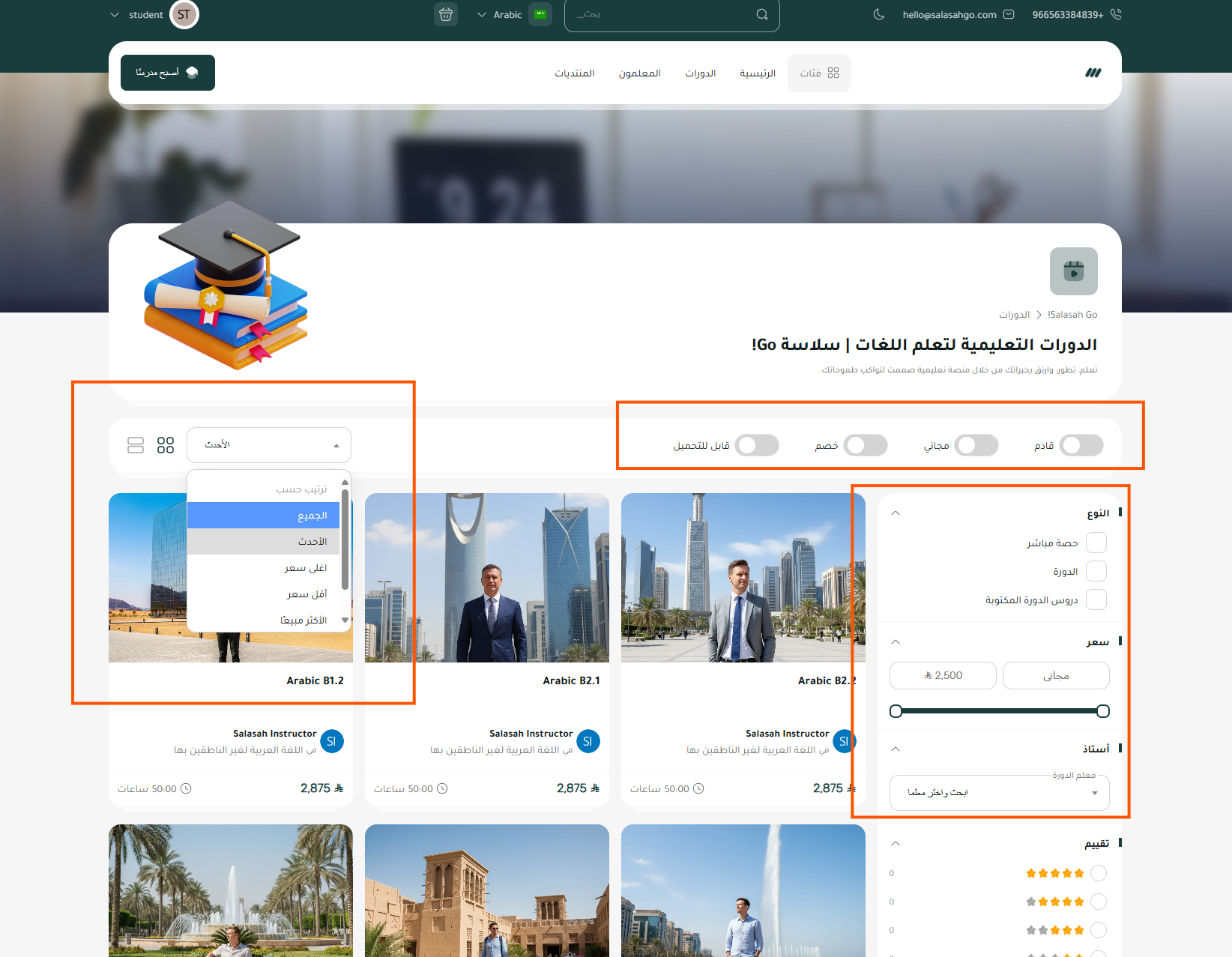Open the فئات categories button
Viewport: 1232px width, 957px height.
pos(819,73)
